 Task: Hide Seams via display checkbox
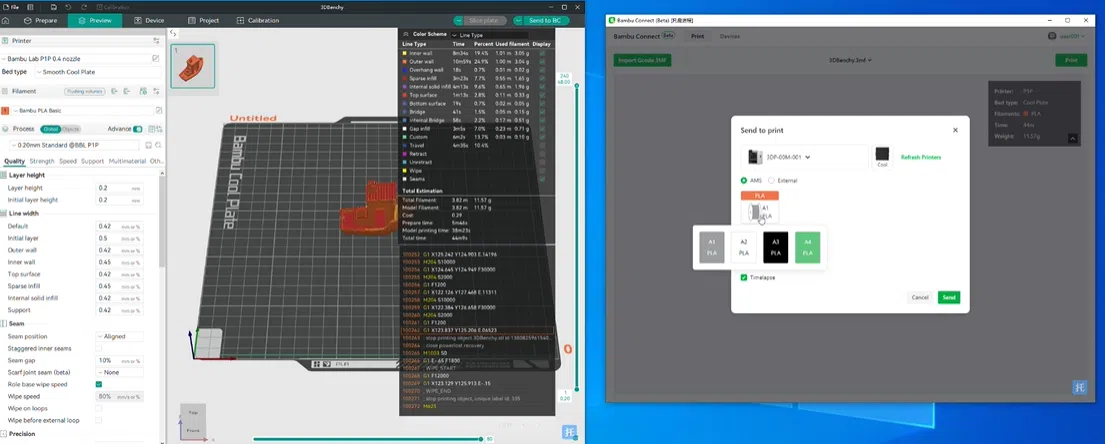[x=542, y=179]
